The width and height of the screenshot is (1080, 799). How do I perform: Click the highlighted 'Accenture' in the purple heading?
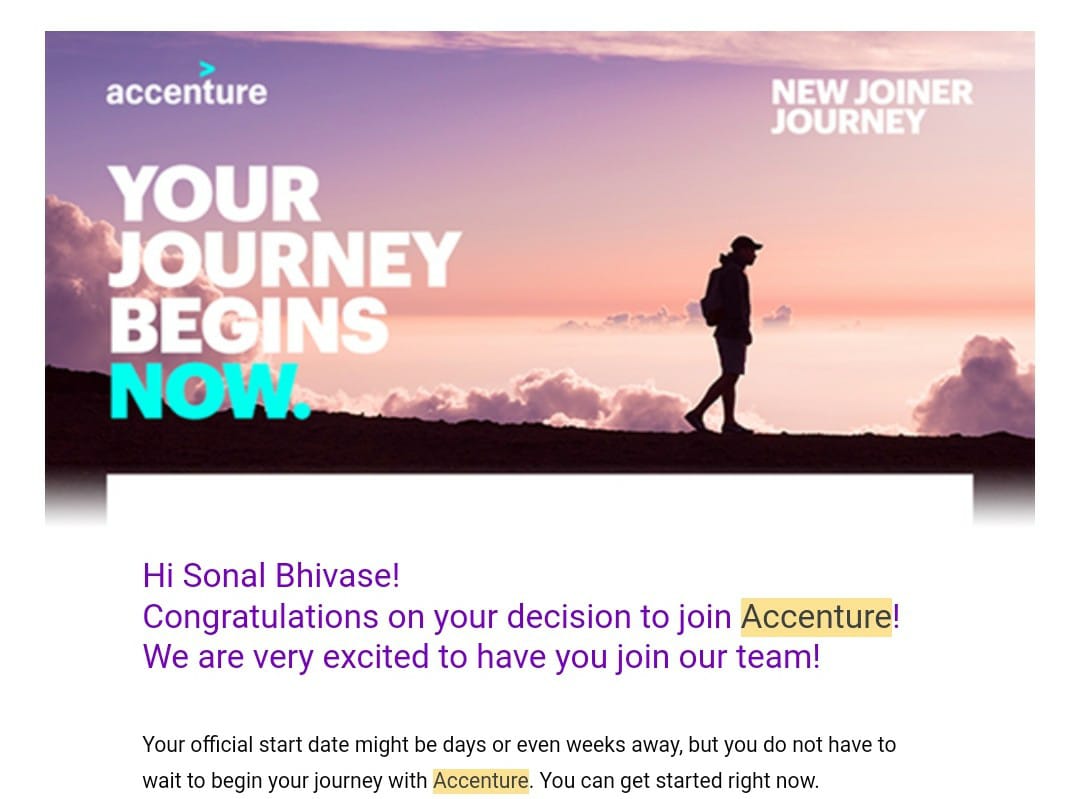(x=816, y=616)
